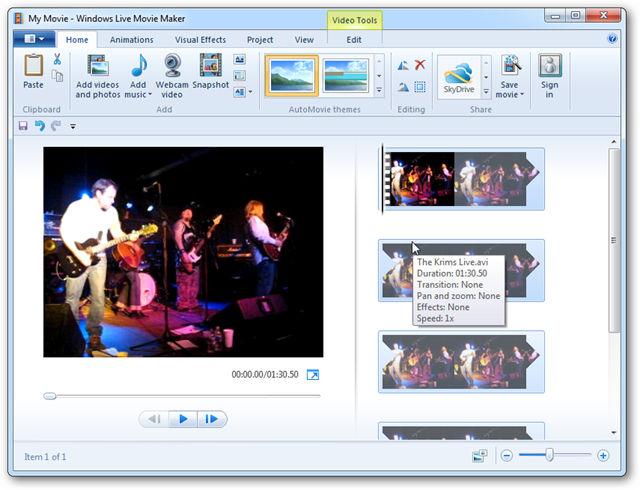Click the time zoom slider handle
Image resolution: width=640 pixels, height=490 pixels.
pyautogui.click(x=548, y=455)
